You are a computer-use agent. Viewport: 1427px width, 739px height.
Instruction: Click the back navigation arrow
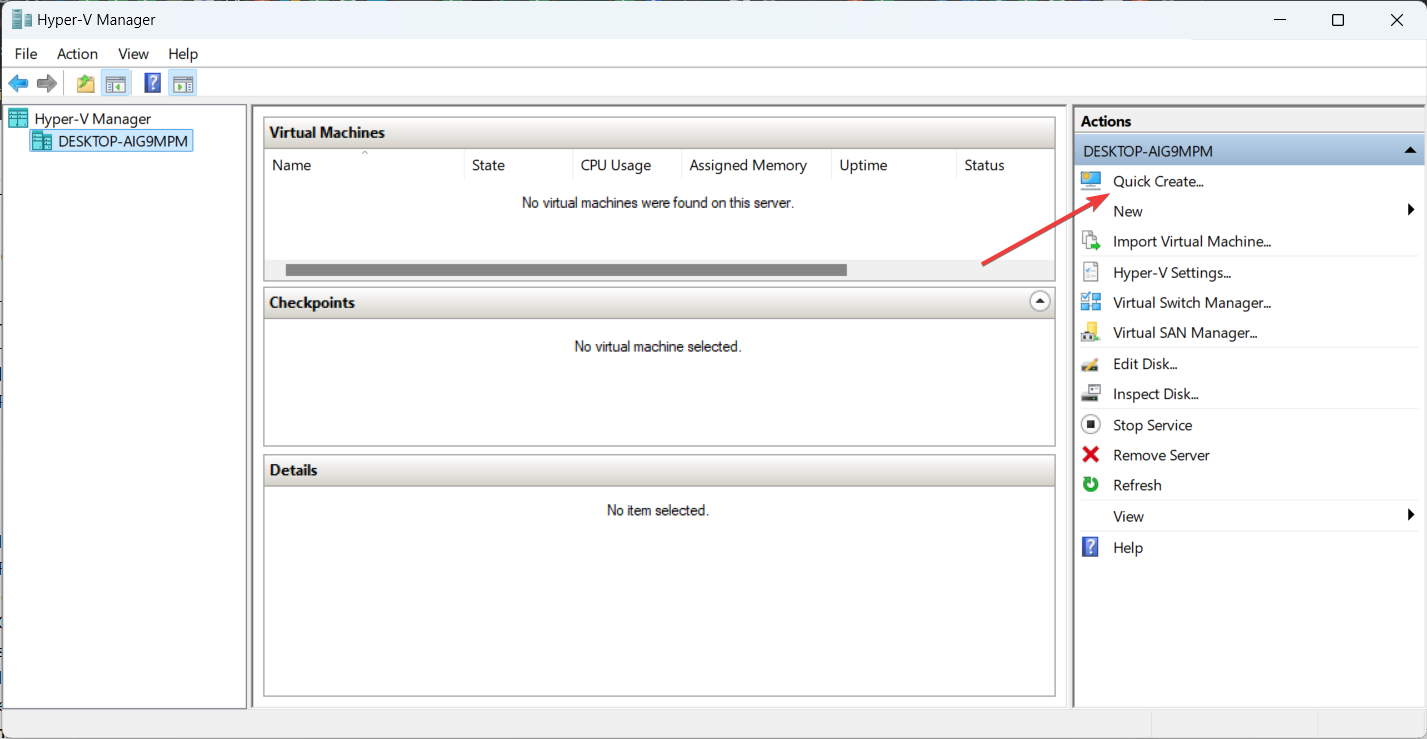(18, 83)
